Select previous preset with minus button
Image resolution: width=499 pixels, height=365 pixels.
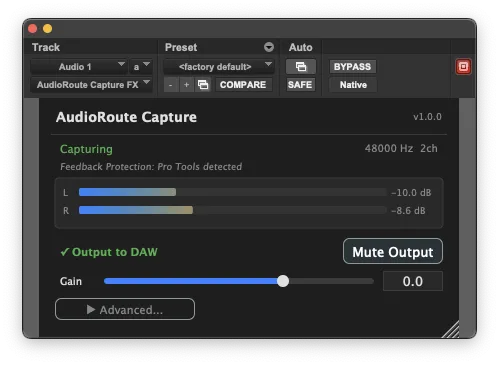click(171, 85)
